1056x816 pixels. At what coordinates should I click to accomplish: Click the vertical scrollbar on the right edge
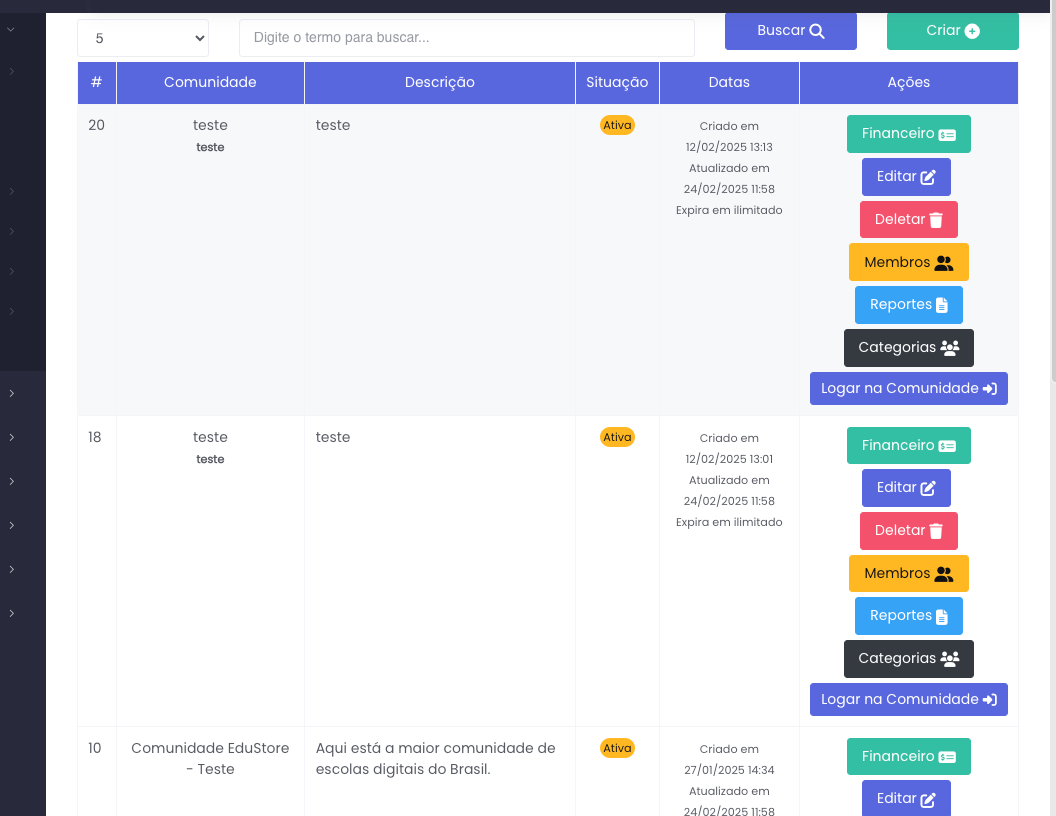click(x=1051, y=200)
